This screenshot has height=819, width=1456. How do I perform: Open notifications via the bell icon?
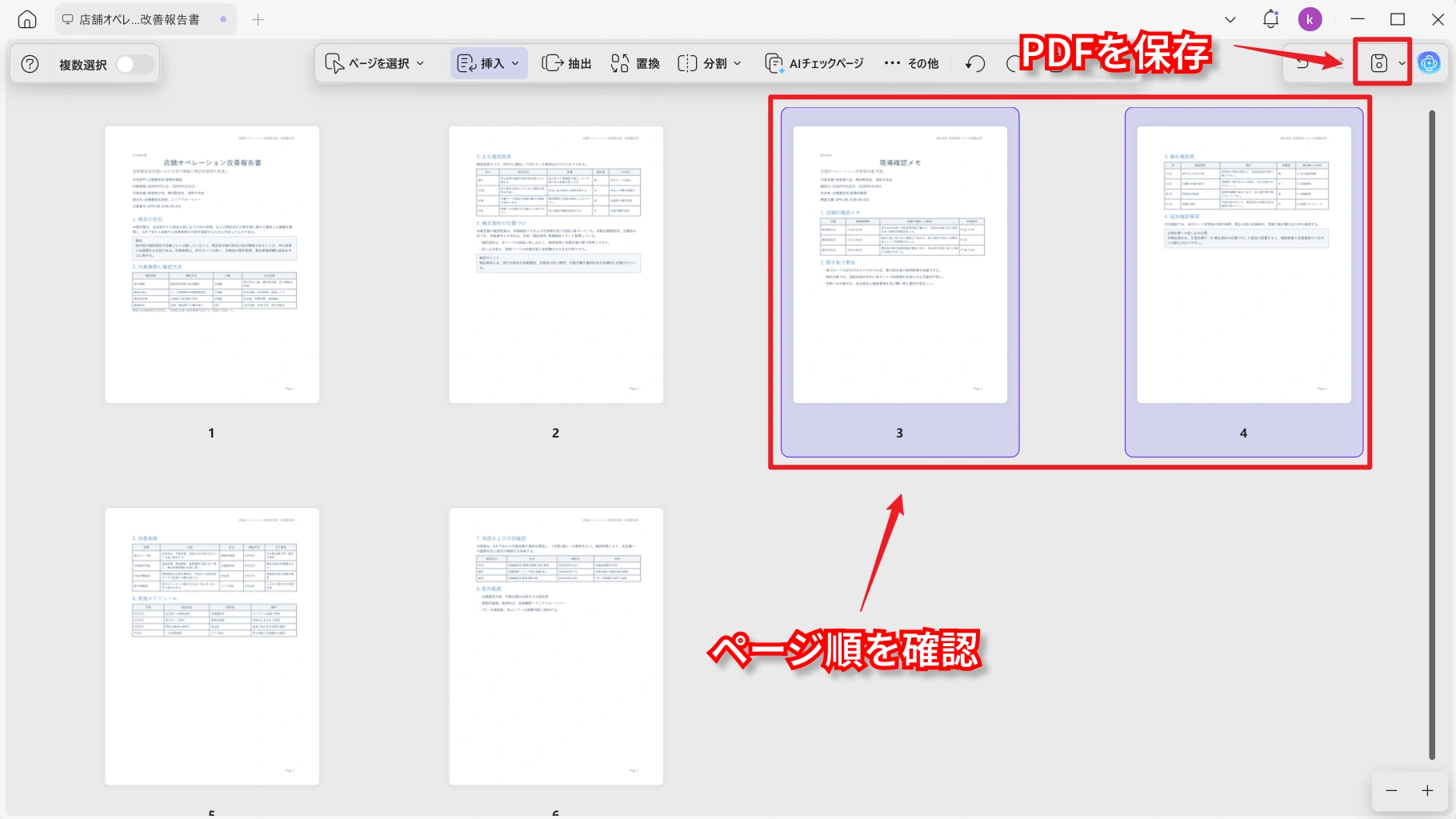click(x=1270, y=19)
